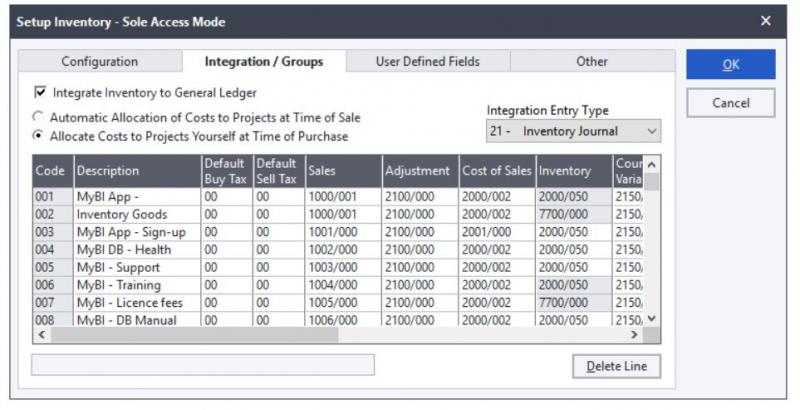The image size is (800, 410).
Task: Click the Delete Line button
Action: [x=616, y=367]
